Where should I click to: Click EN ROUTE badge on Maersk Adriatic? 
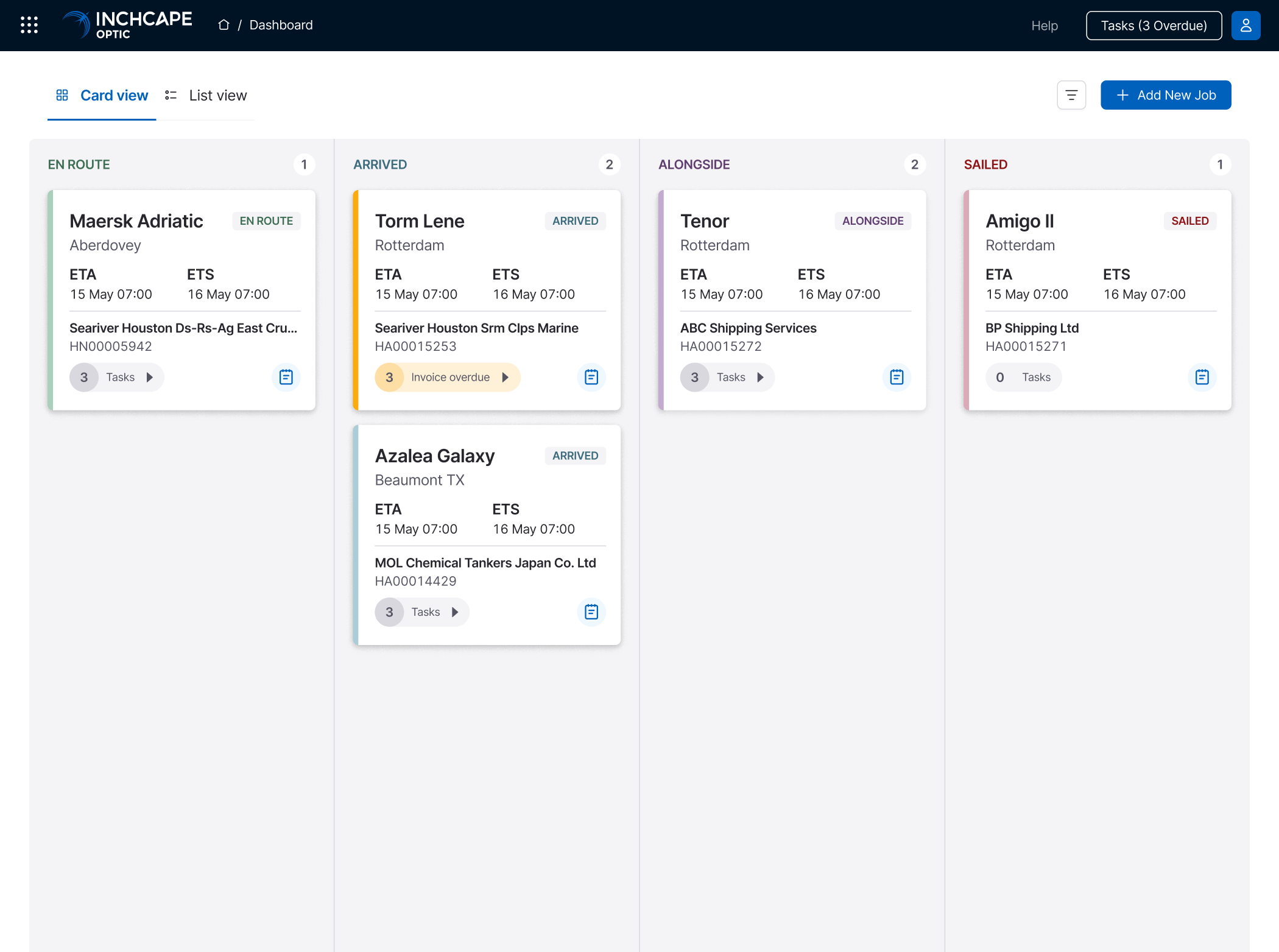coord(266,220)
